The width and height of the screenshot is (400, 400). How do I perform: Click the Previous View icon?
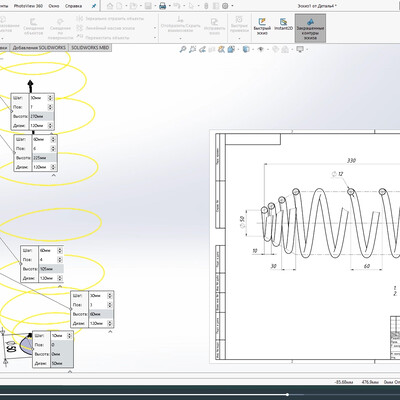coord(202,50)
